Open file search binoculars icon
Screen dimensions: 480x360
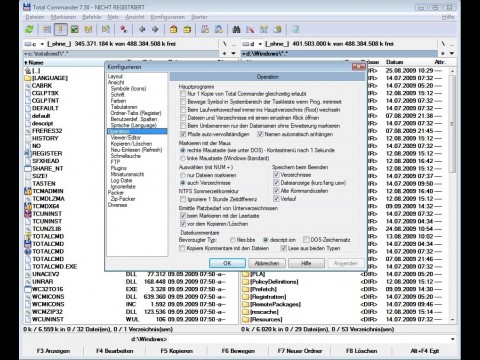[236, 29]
